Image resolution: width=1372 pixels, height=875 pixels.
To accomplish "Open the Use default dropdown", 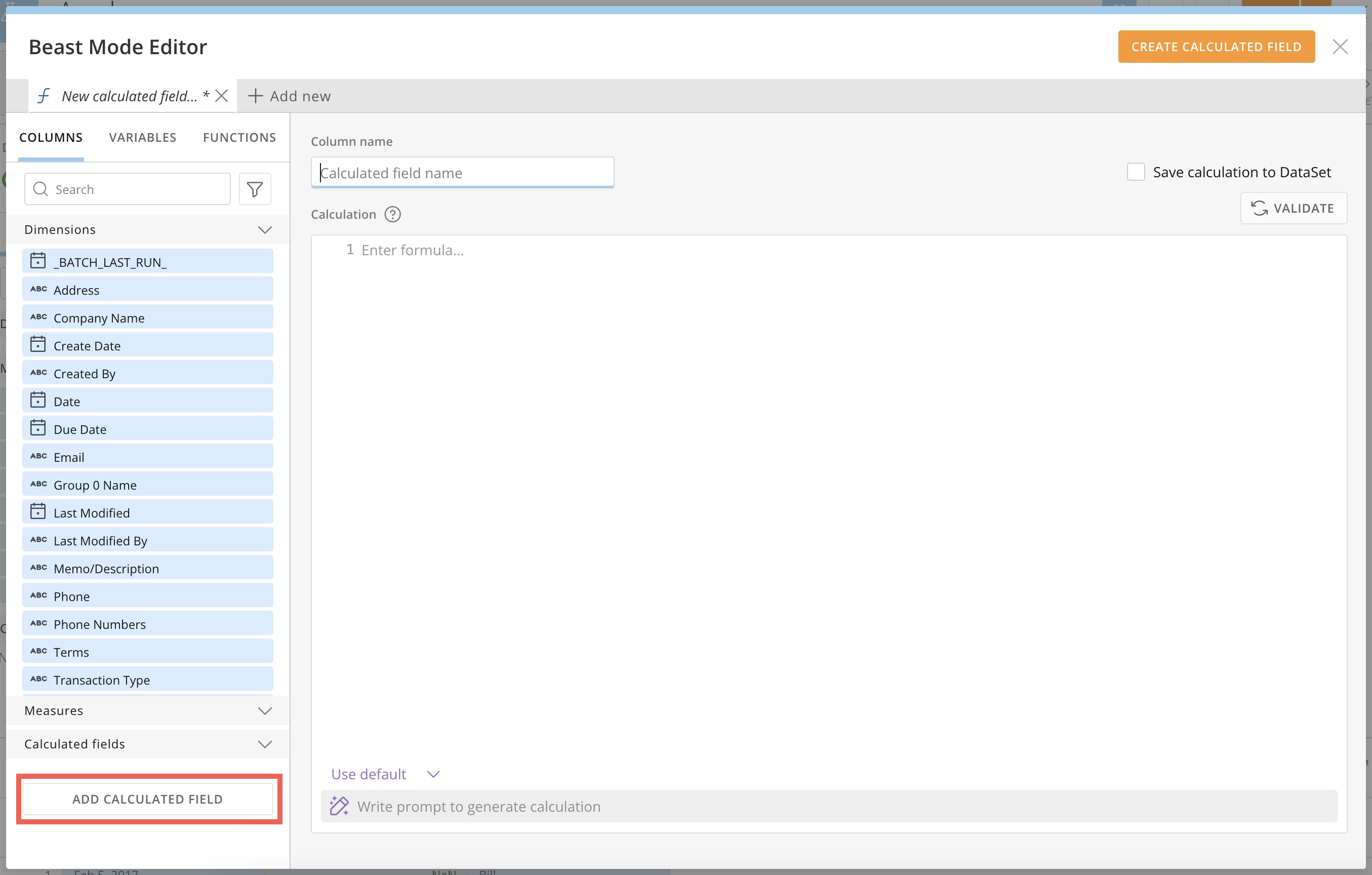I will coord(386,774).
